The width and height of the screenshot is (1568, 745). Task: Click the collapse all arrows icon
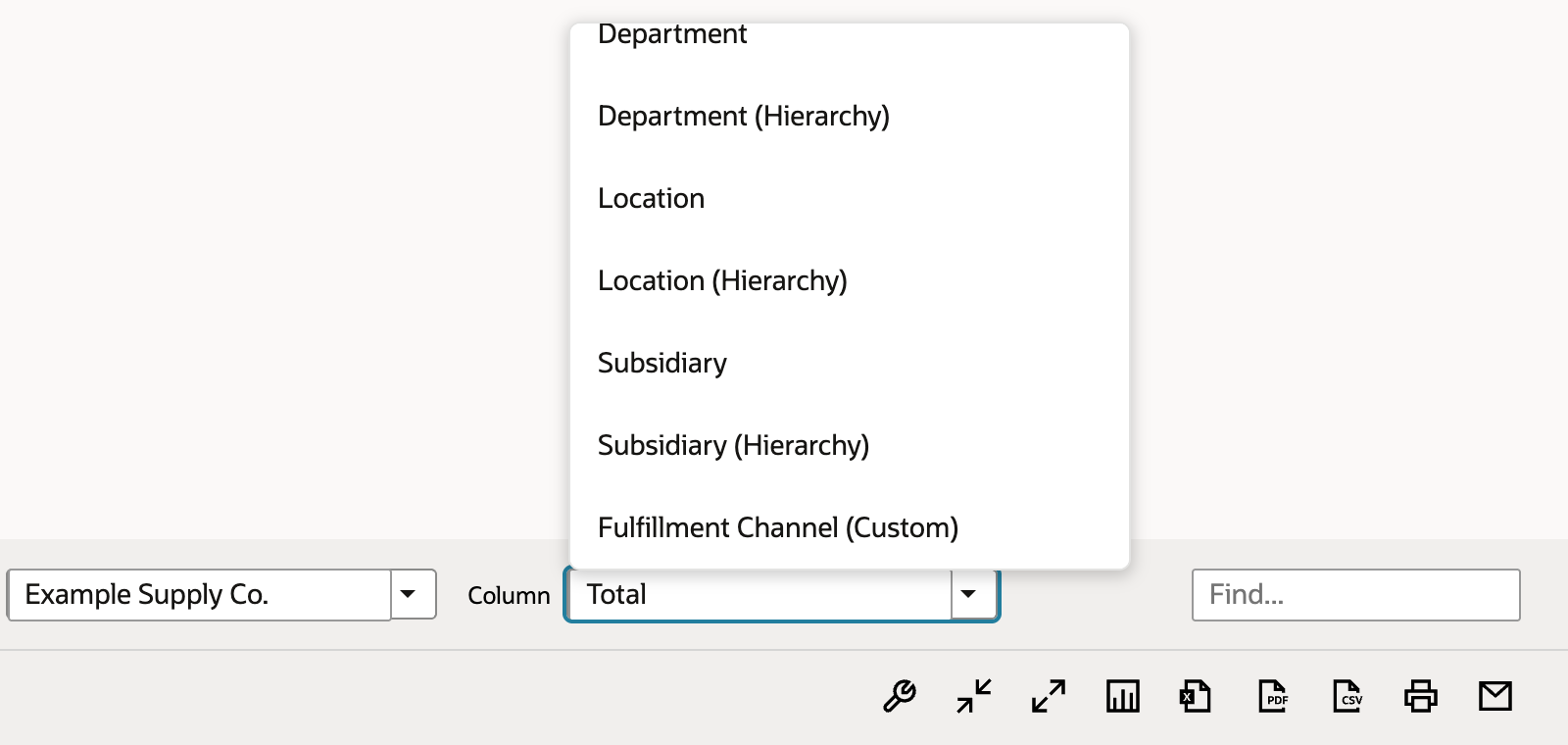[974, 696]
